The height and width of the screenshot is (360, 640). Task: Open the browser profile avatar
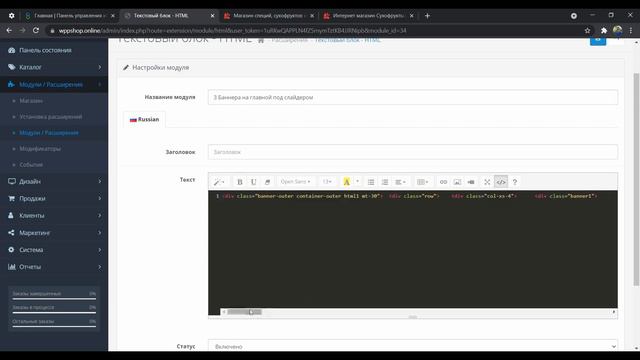point(618,30)
